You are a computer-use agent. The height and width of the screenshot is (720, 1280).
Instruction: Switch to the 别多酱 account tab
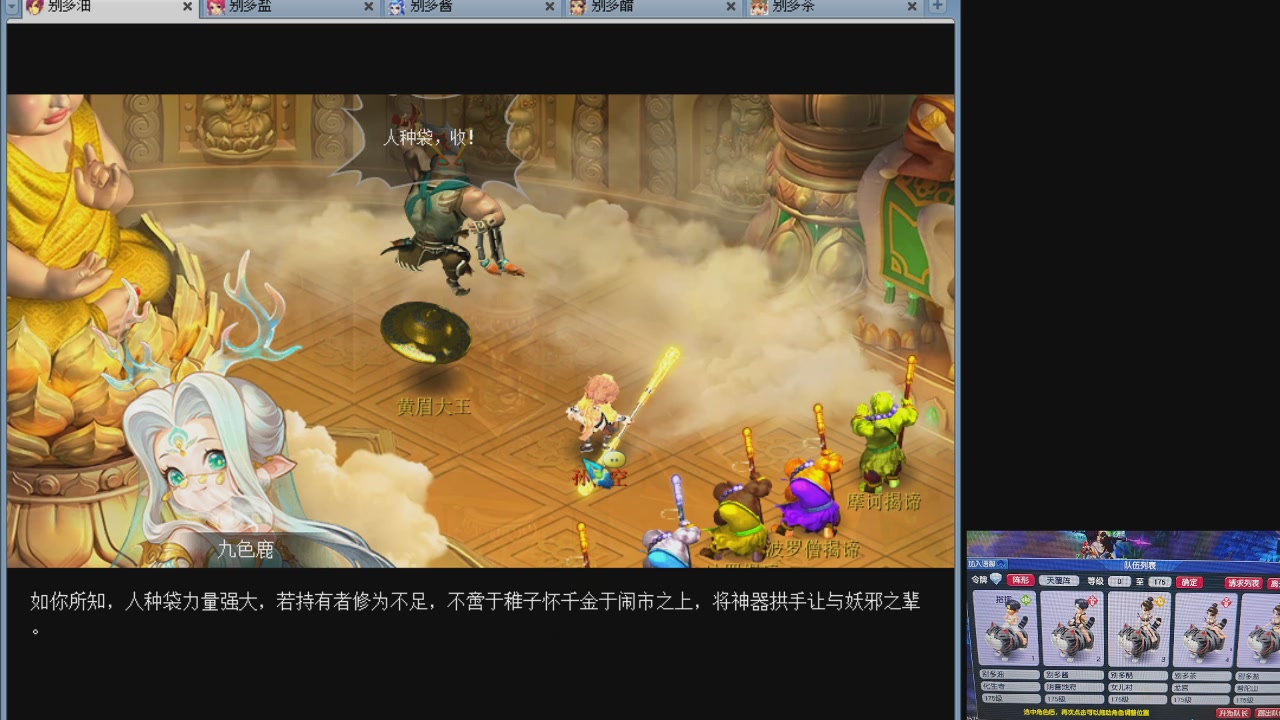coord(472,7)
